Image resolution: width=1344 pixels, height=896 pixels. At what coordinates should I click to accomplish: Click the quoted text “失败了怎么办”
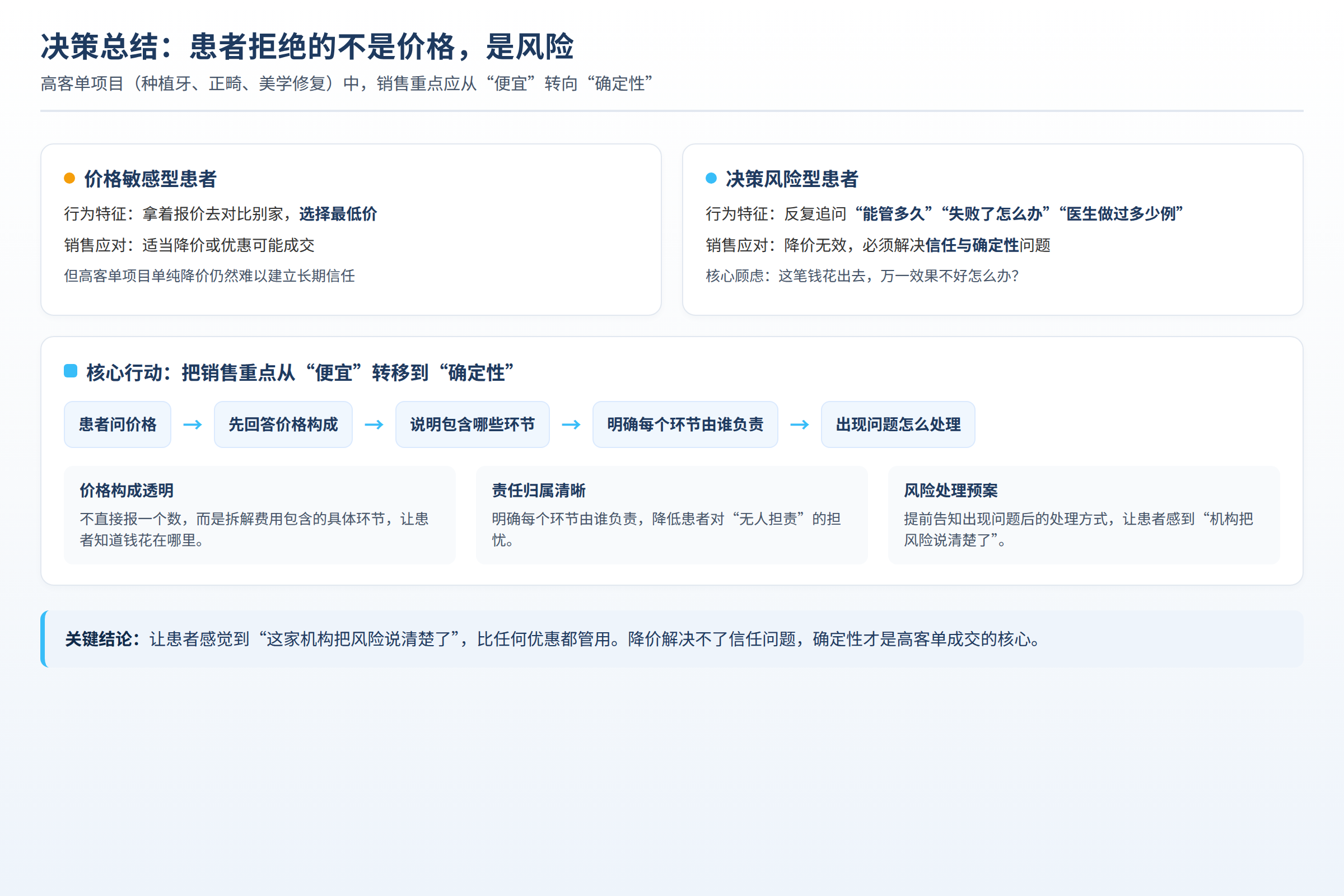[996, 214]
